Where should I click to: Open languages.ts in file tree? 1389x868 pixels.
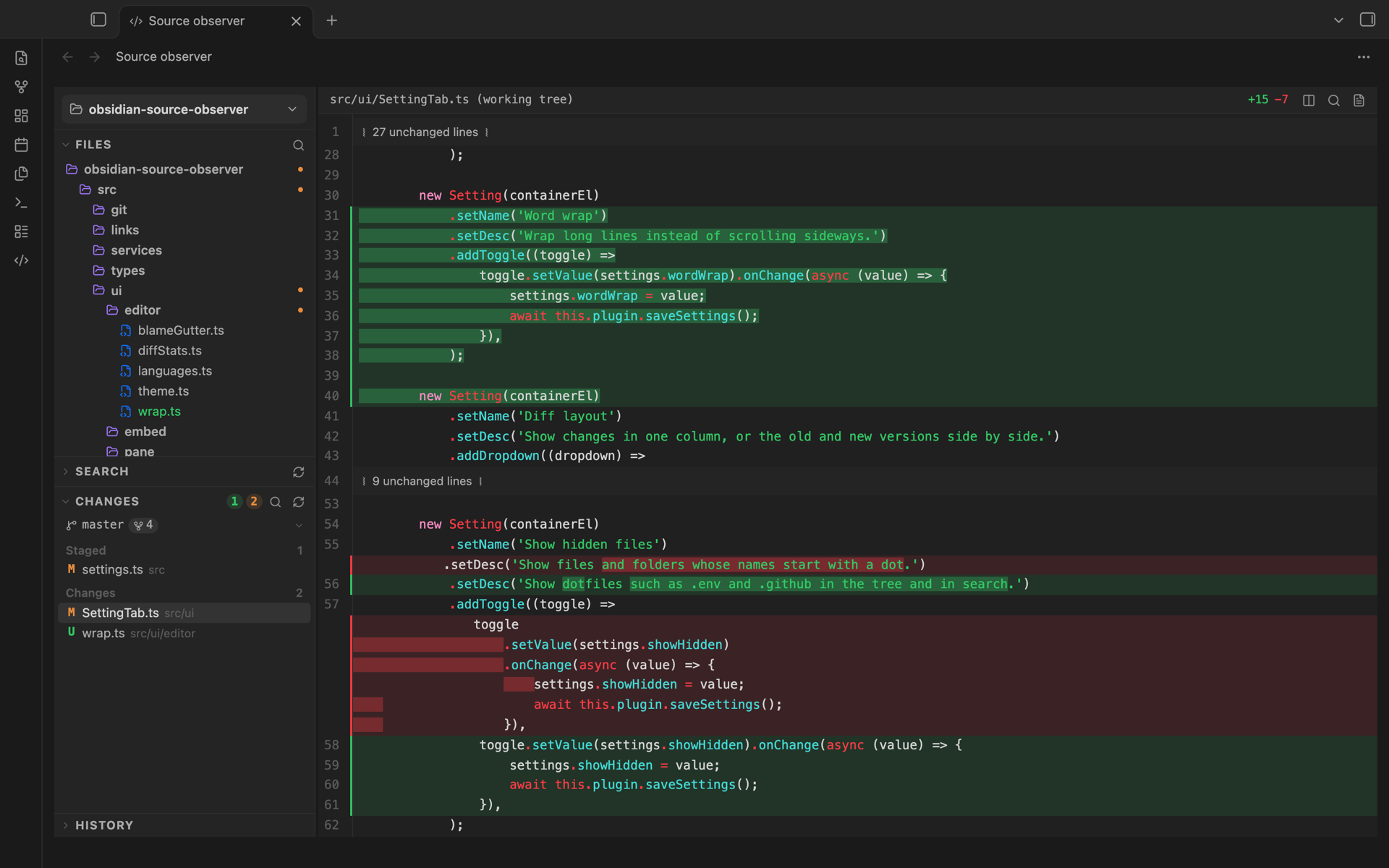(175, 371)
